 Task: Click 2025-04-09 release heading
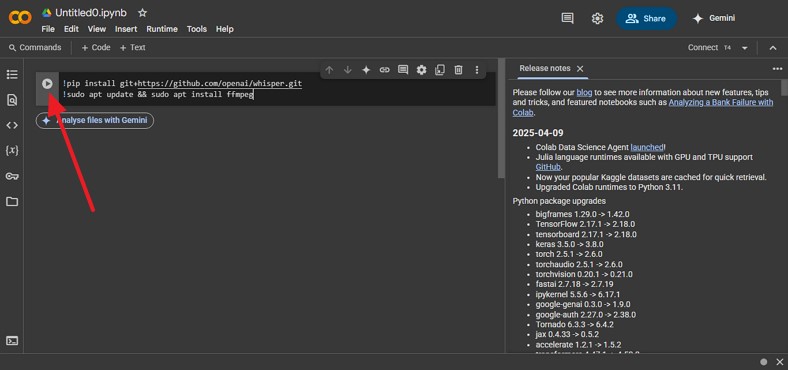pyautogui.click(x=538, y=133)
